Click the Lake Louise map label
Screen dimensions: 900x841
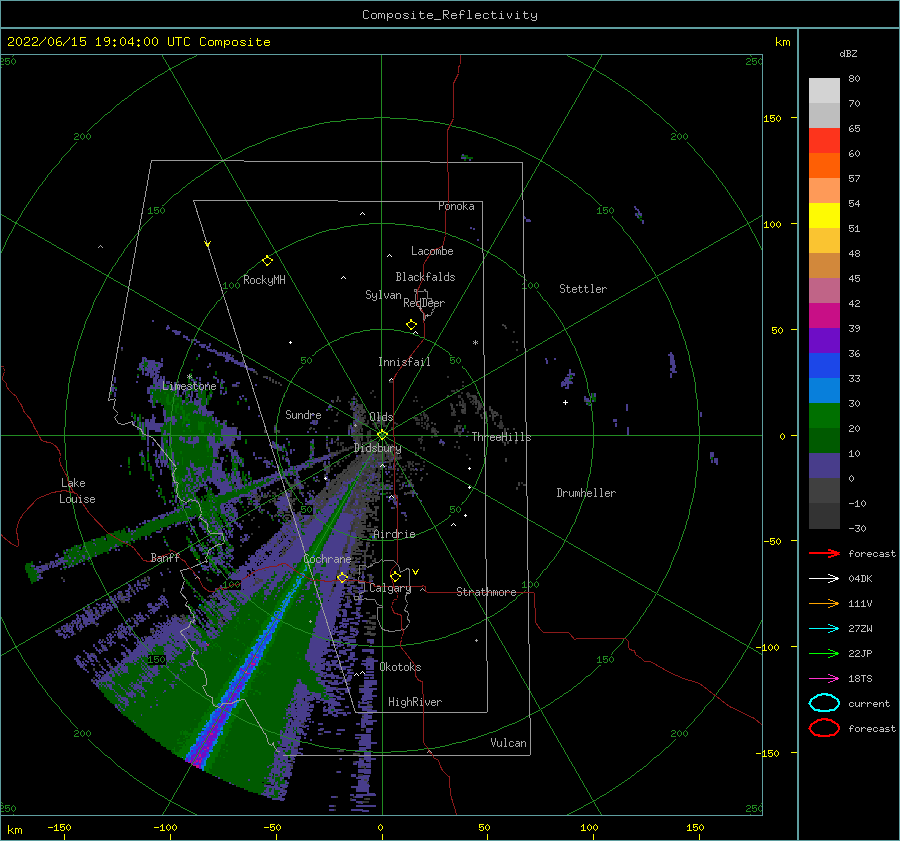pos(77,491)
